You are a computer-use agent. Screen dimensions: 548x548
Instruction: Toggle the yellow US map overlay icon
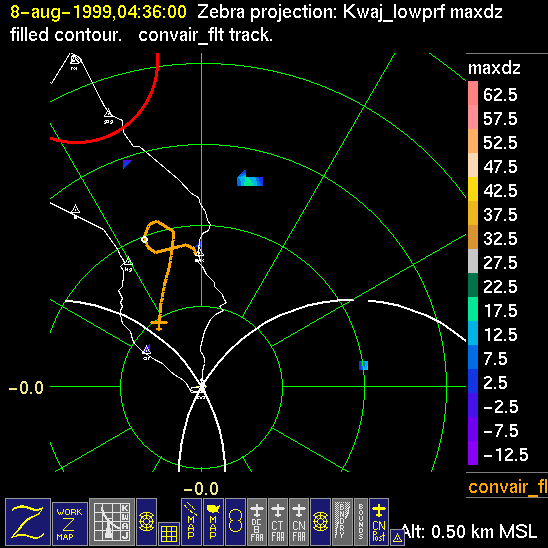213,522
